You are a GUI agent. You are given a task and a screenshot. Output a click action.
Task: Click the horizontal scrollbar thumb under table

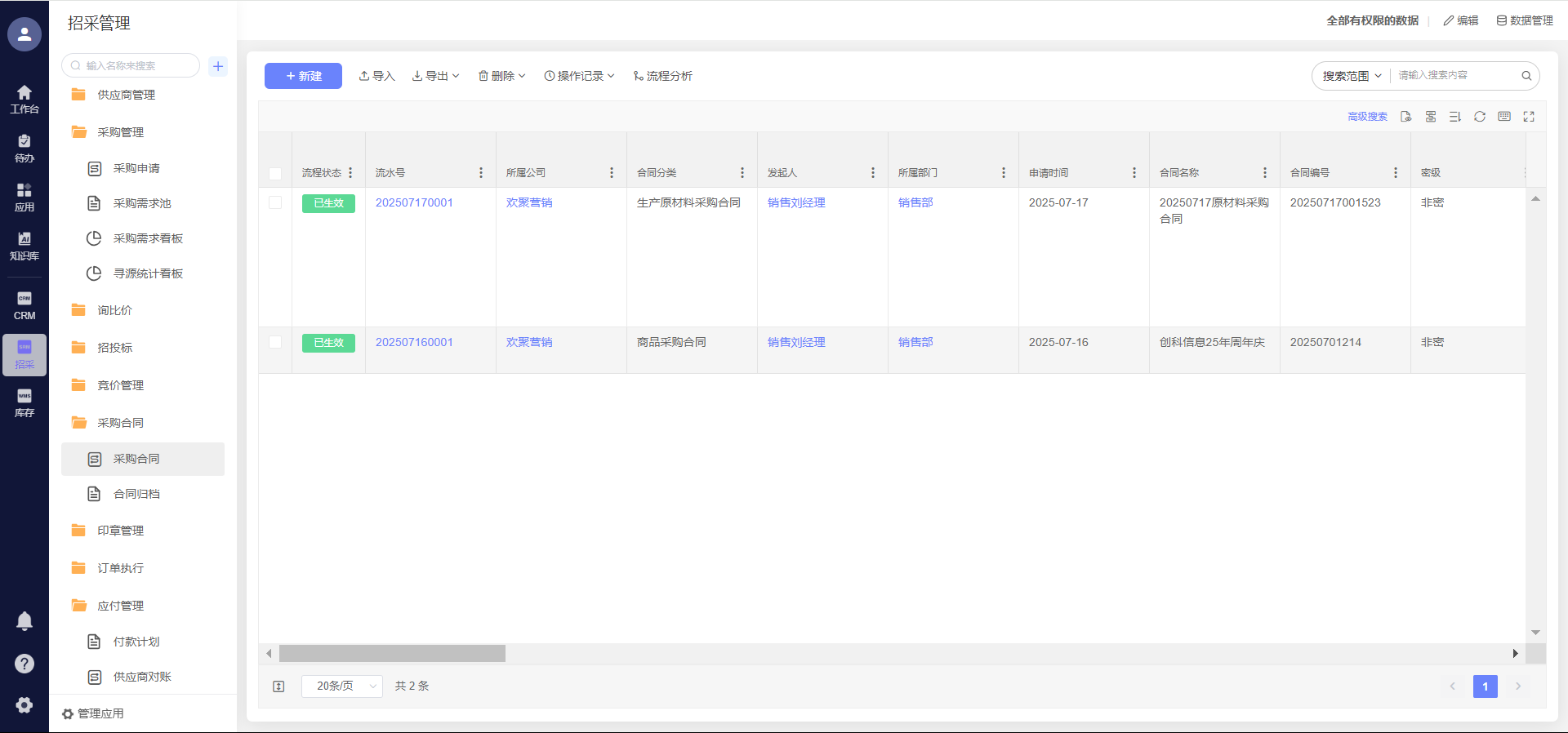[392, 654]
